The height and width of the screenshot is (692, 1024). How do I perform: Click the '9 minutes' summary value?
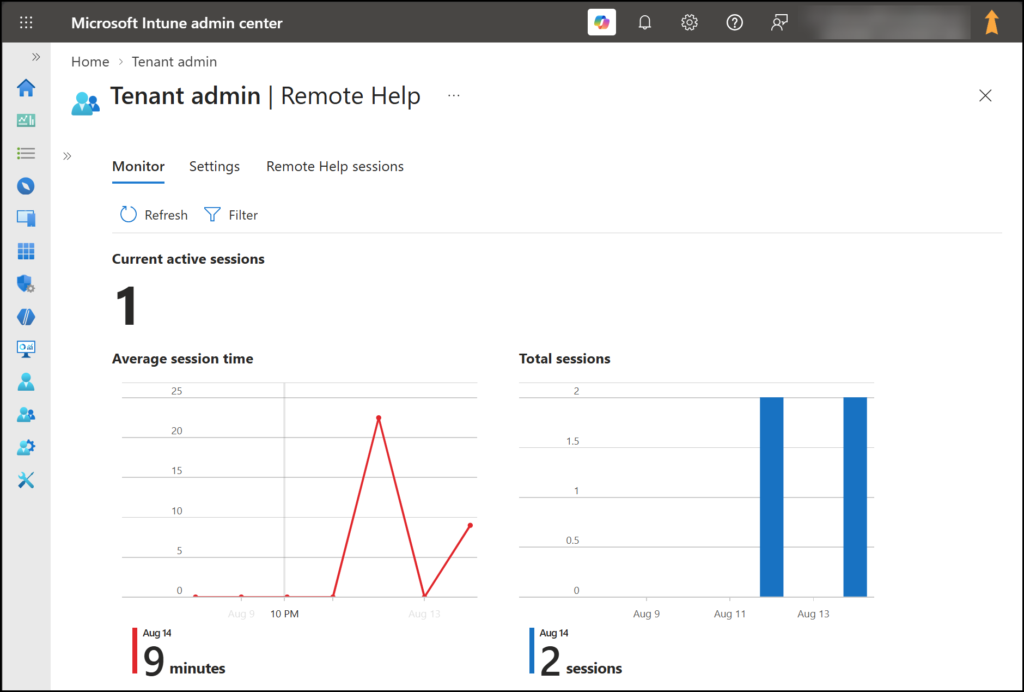click(184, 659)
